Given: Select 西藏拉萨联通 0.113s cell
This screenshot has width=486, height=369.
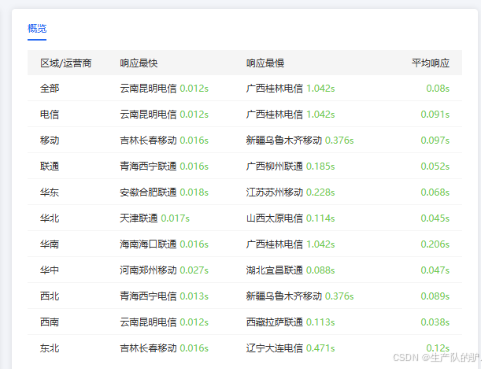Looking at the screenshot, I should (x=291, y=322).
